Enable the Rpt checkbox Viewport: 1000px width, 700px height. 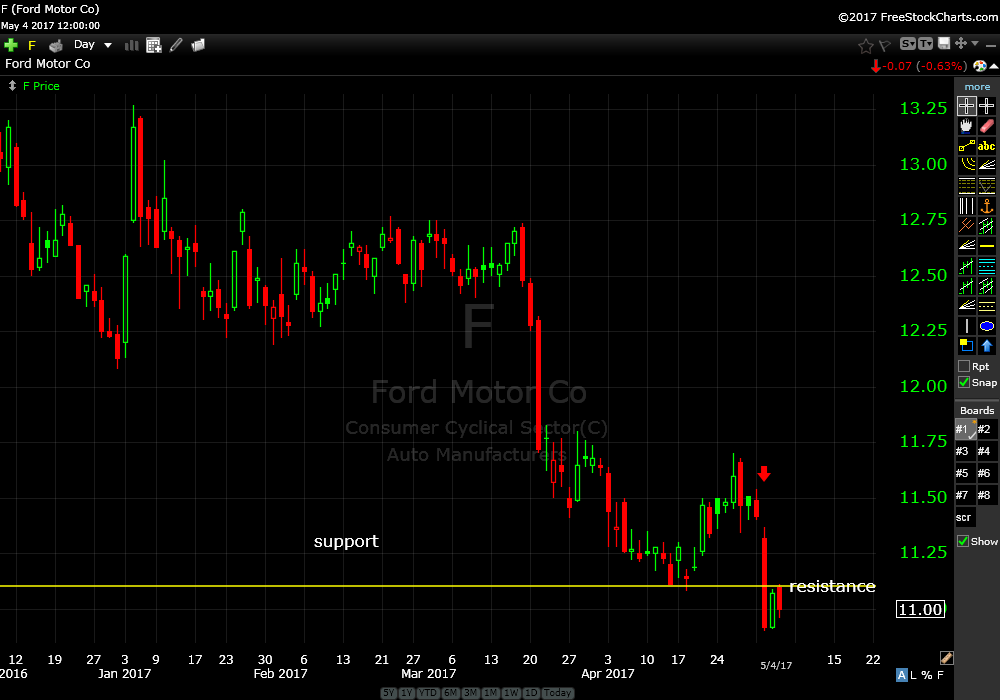(x=964, y=367)
